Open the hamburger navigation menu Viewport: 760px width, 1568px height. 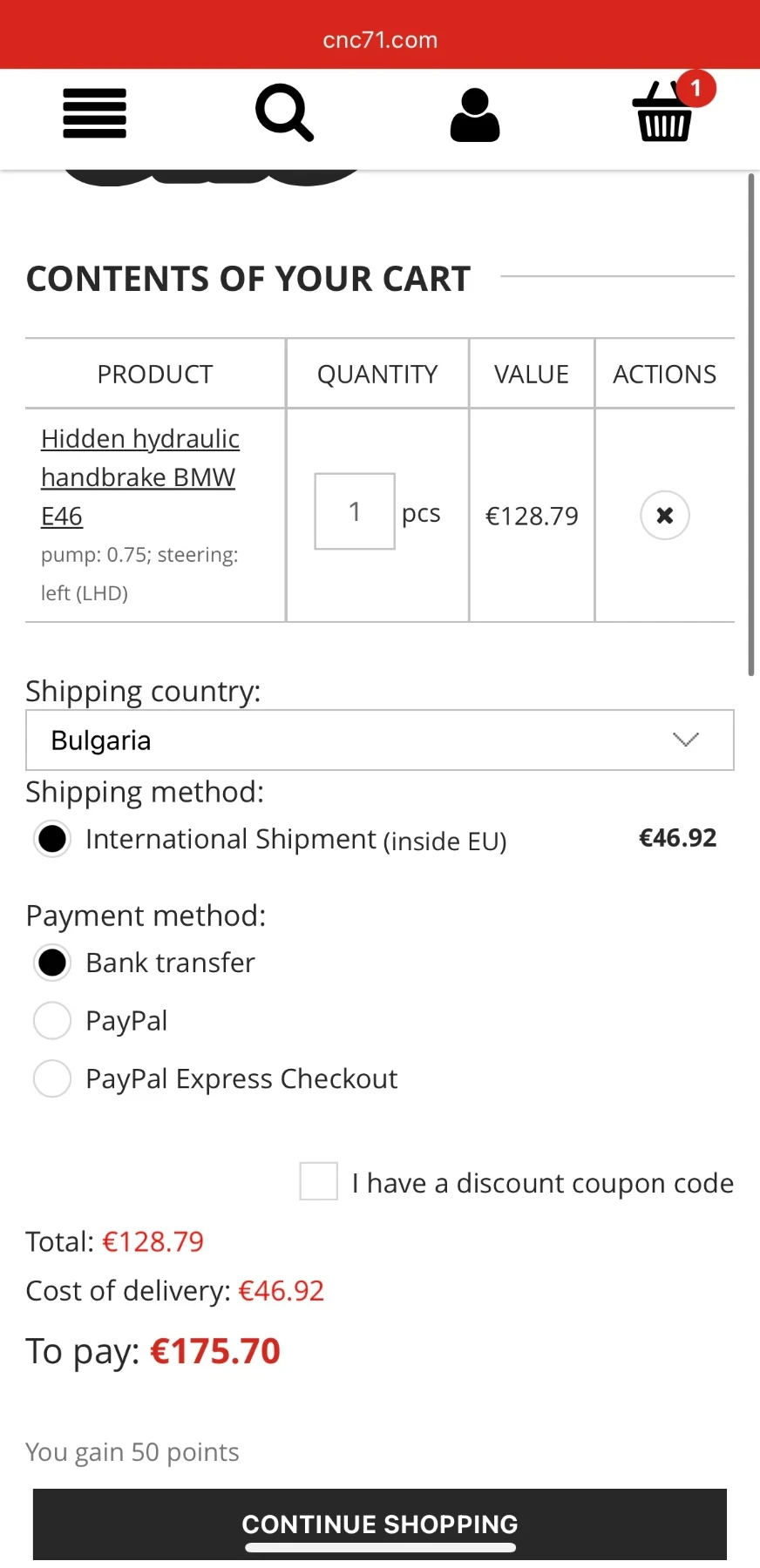click(x=95, y=113)
